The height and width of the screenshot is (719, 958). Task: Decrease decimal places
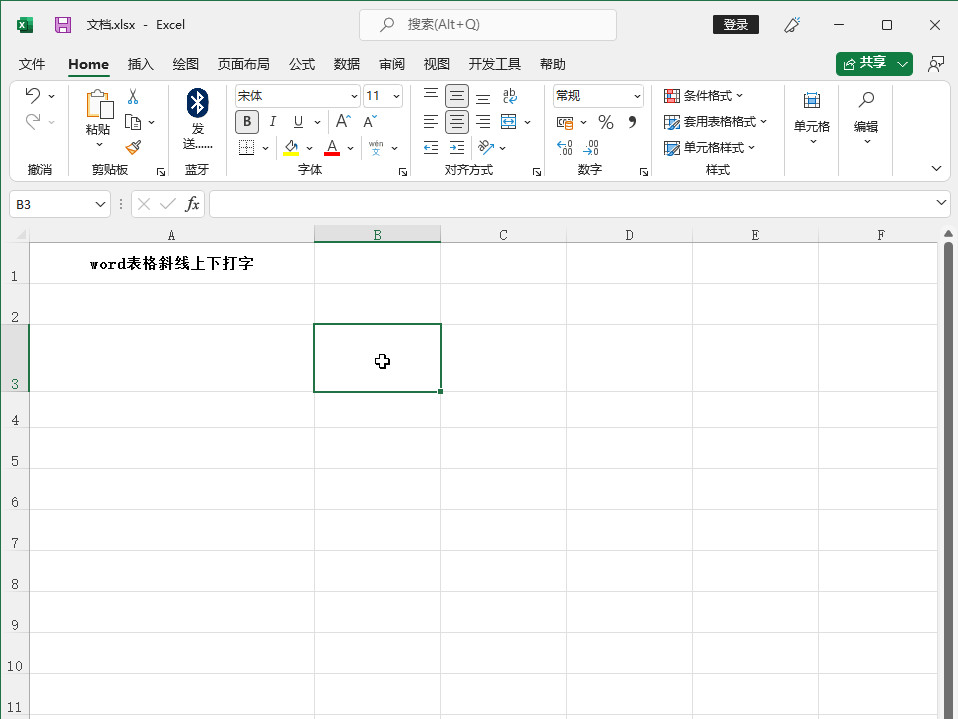coord(591,147)
